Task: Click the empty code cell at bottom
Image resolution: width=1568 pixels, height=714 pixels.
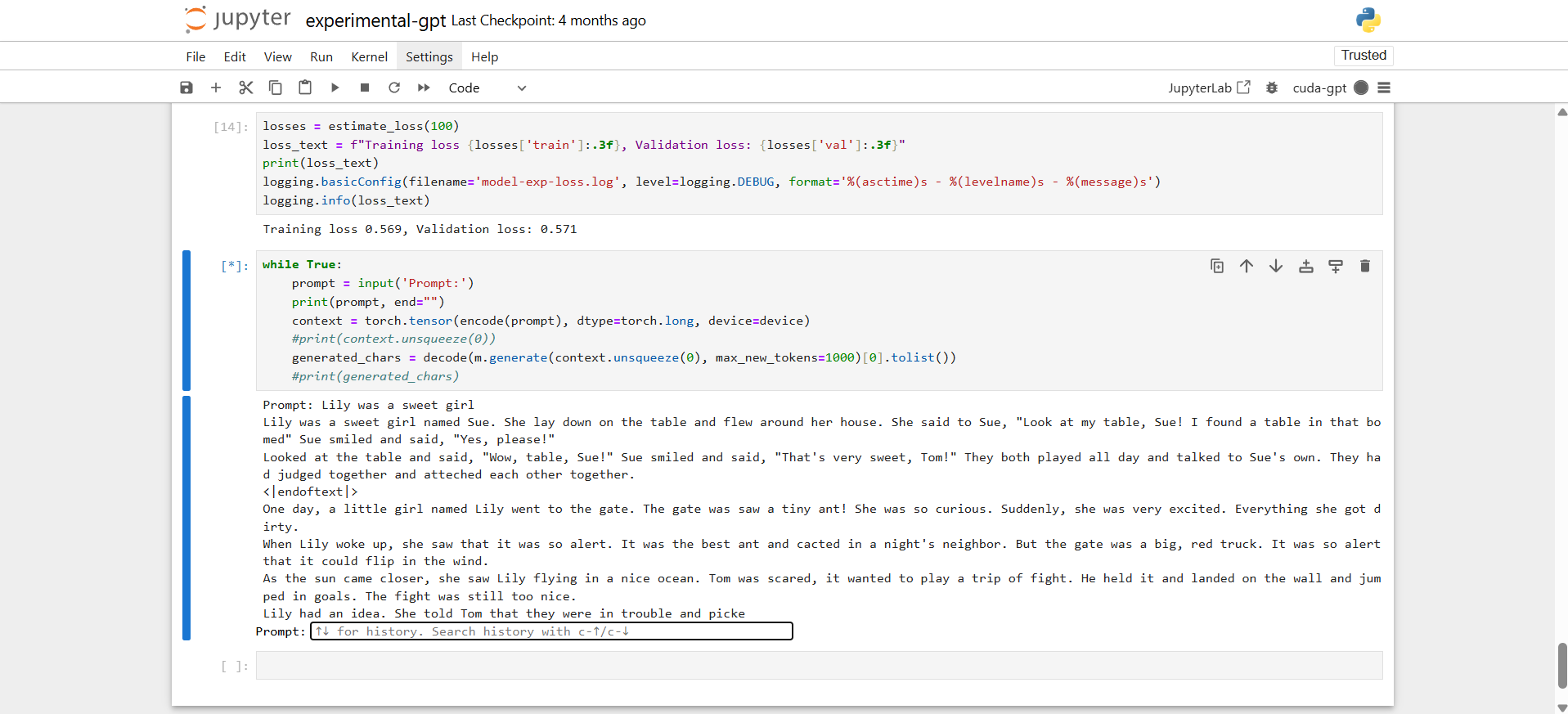Action: point(819,666)
